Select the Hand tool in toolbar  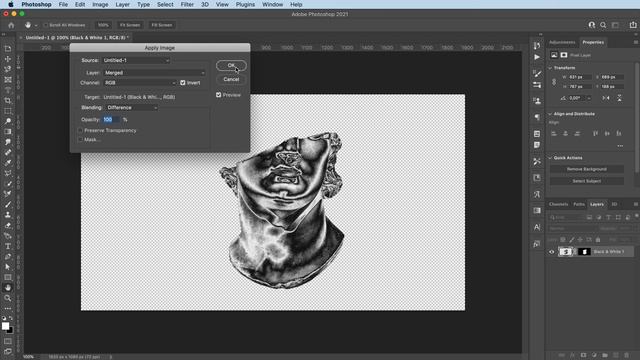point(8,288)
